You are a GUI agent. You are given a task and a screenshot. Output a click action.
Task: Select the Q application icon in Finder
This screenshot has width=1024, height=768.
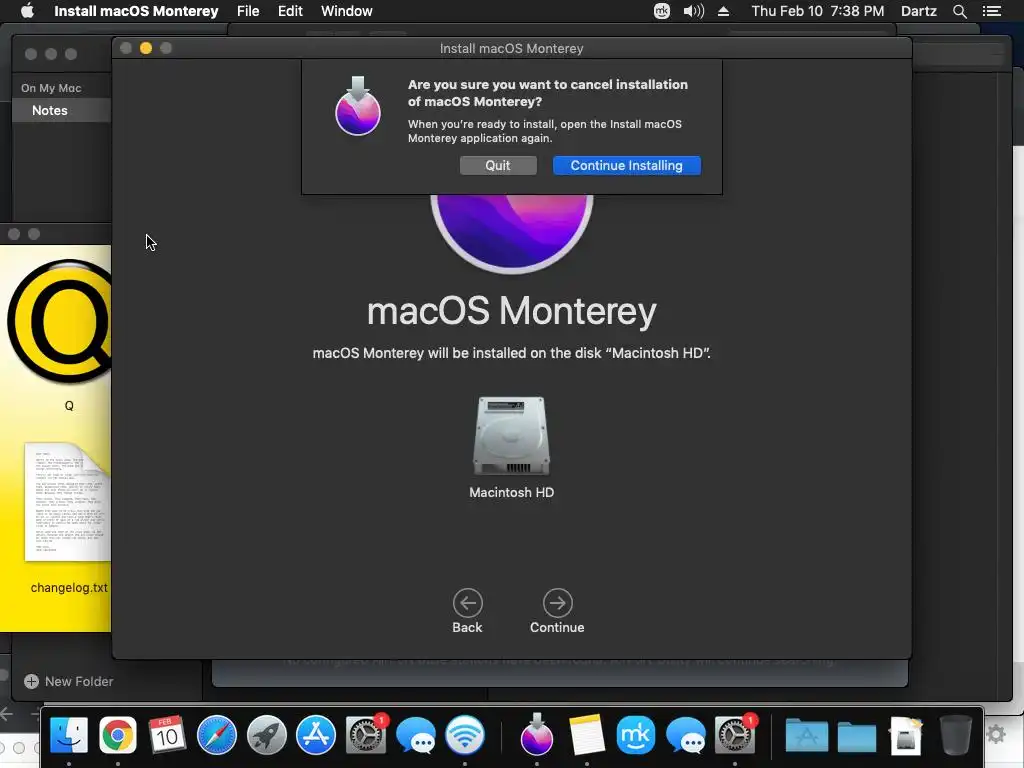click(x=60, y=322)
